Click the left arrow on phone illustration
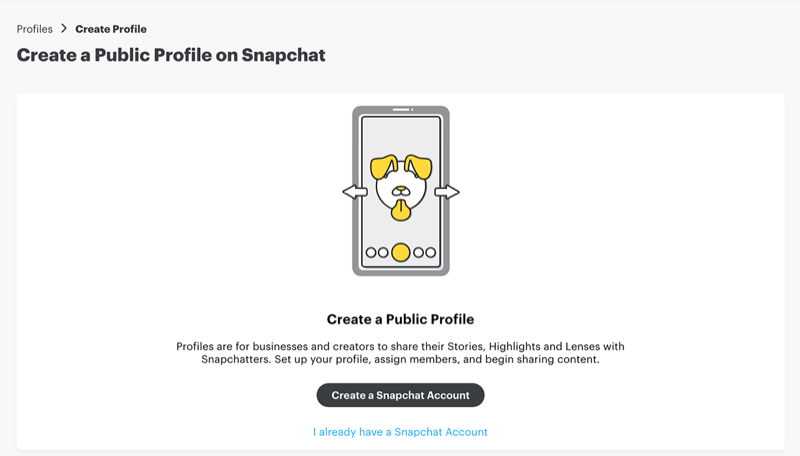The width and height of the screenshot is (800, 456). (x=355, y=192)
